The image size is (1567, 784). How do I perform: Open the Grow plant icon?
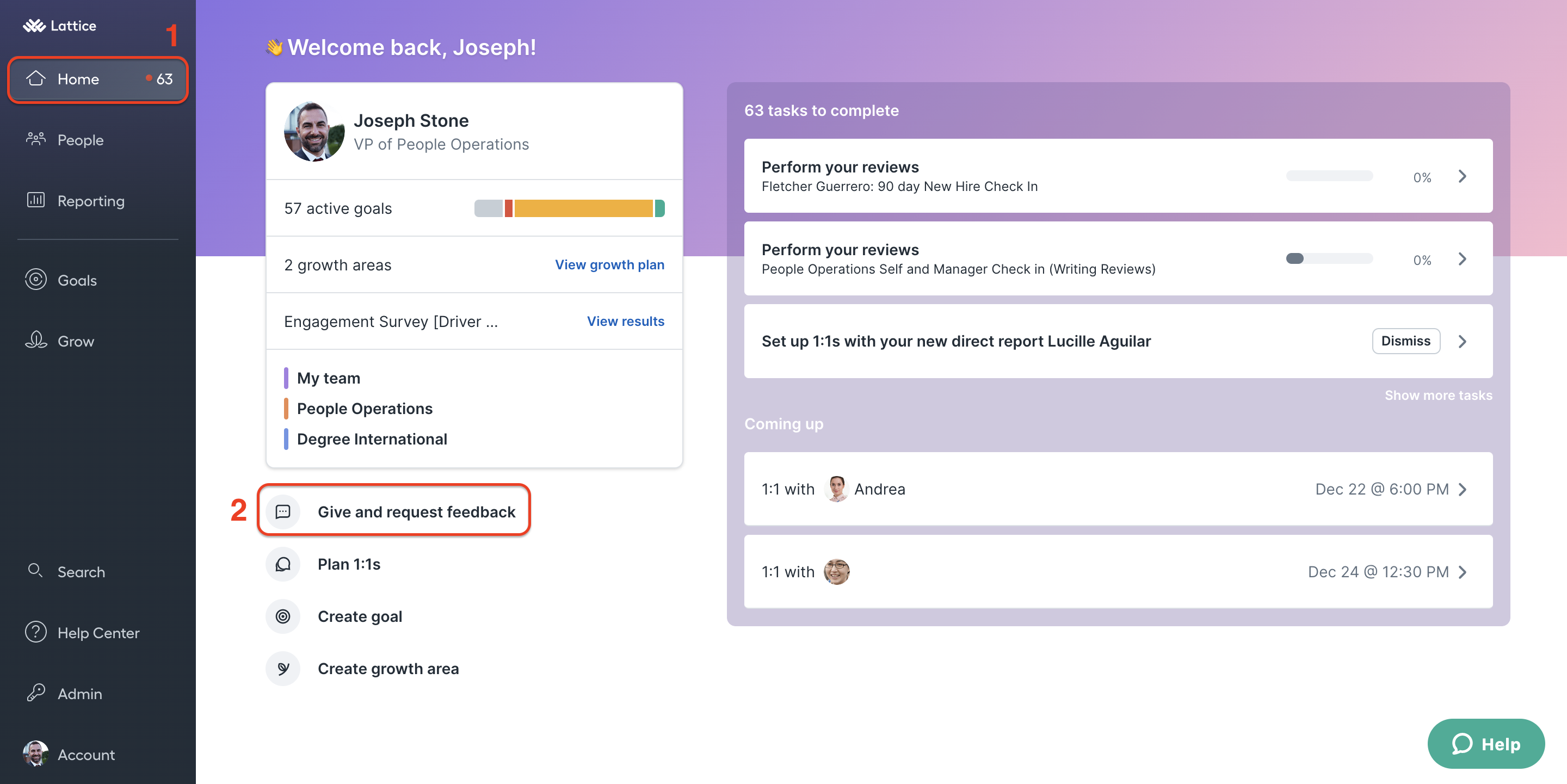[x=36, y=340]
